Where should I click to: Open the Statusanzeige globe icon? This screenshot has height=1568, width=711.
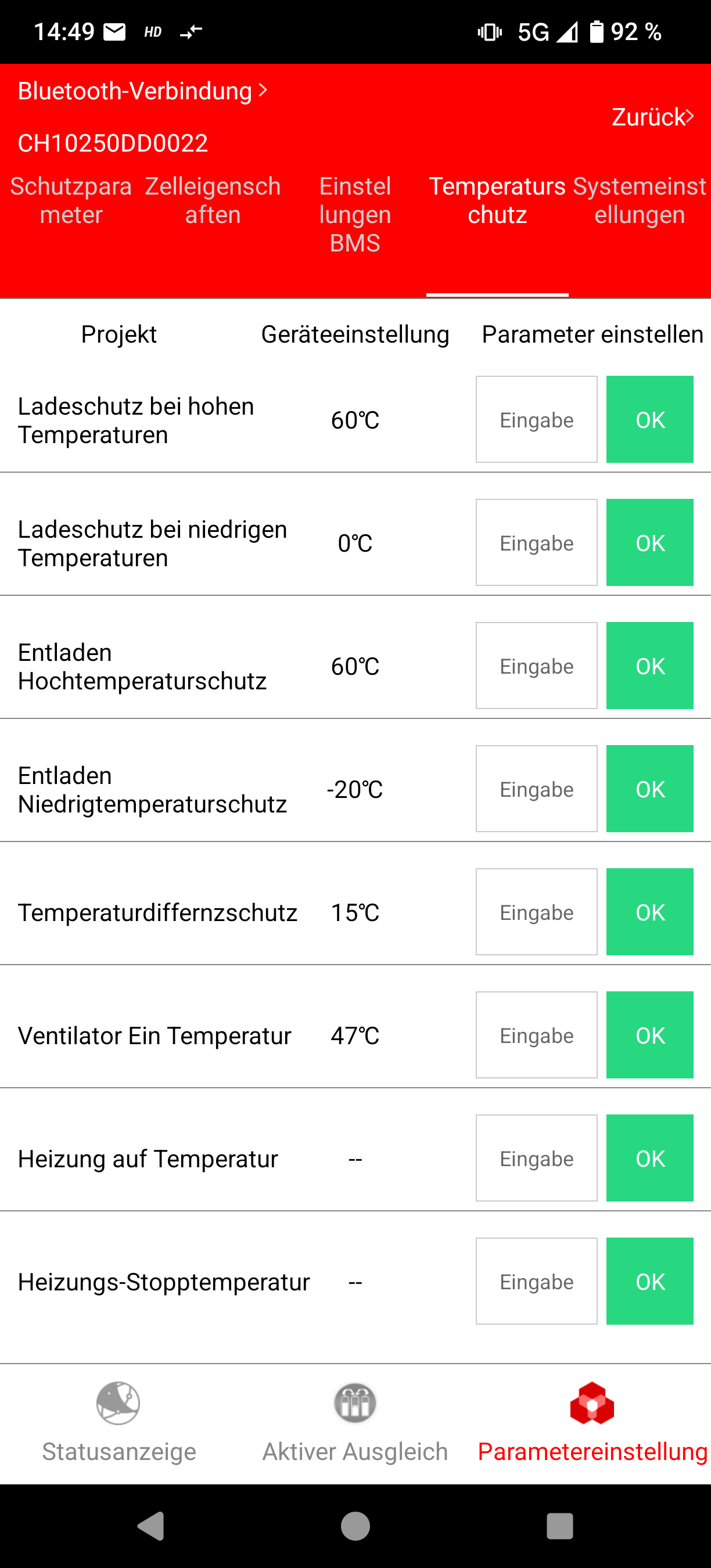pos(118,1402)
